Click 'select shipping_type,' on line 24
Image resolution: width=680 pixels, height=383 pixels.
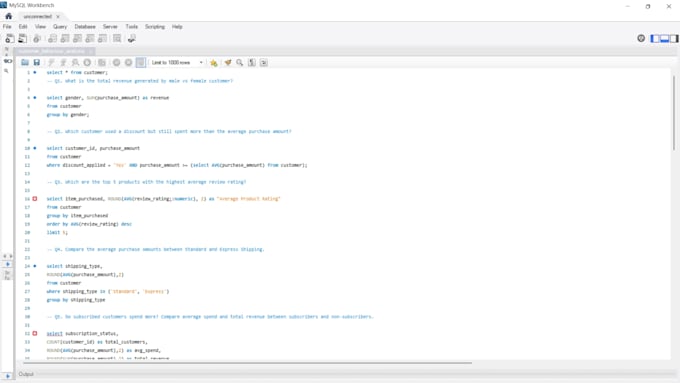pos(75,266)
